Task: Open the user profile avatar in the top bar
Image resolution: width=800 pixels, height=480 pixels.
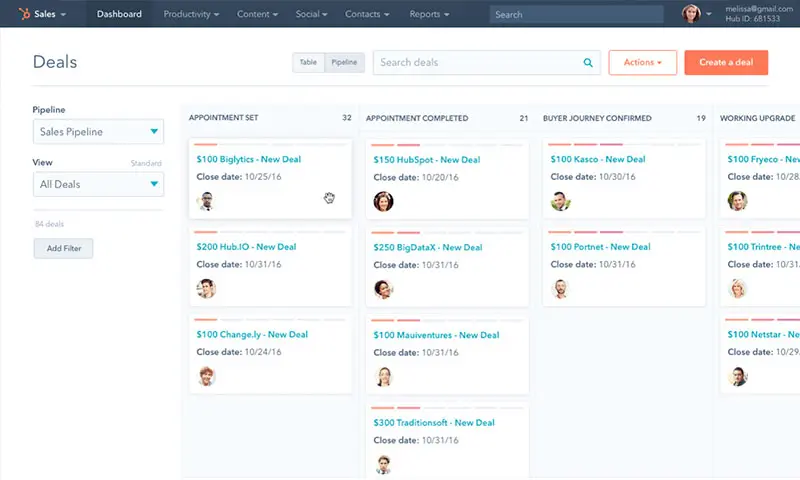Action: pyautogui.click(x=691, y=14)
